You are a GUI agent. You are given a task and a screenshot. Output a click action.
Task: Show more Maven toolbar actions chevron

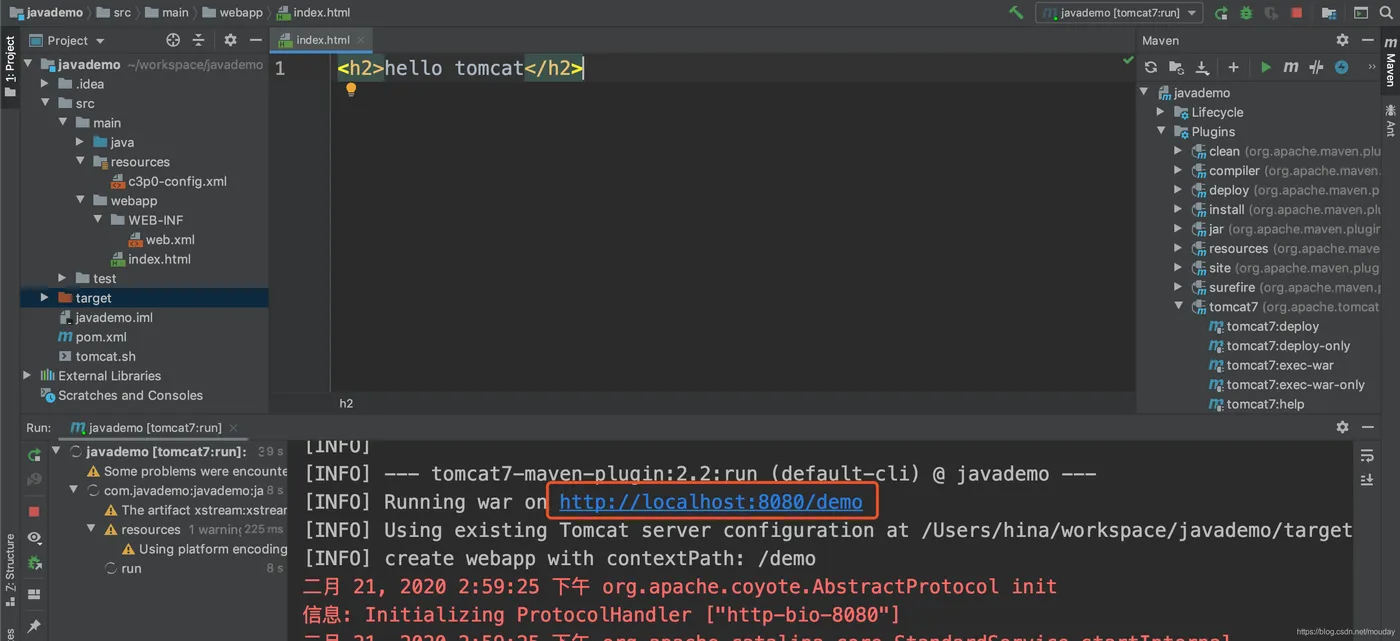point(1372,67)
